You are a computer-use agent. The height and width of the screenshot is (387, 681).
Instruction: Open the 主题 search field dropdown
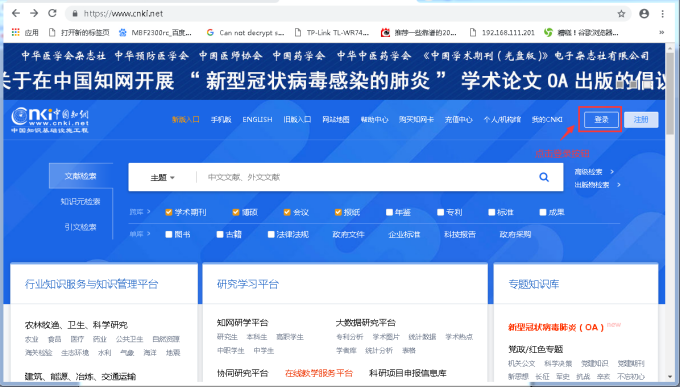[162, 177]
